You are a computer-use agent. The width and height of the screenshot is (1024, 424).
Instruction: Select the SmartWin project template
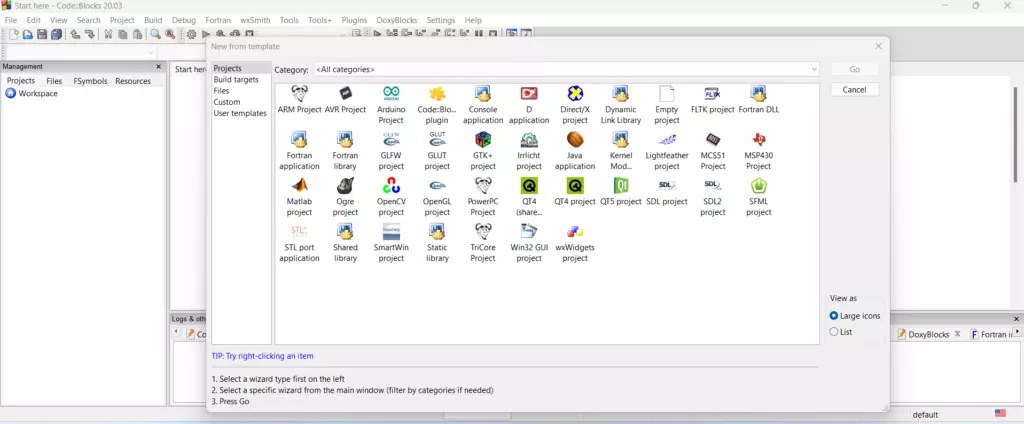coord(391,242)
